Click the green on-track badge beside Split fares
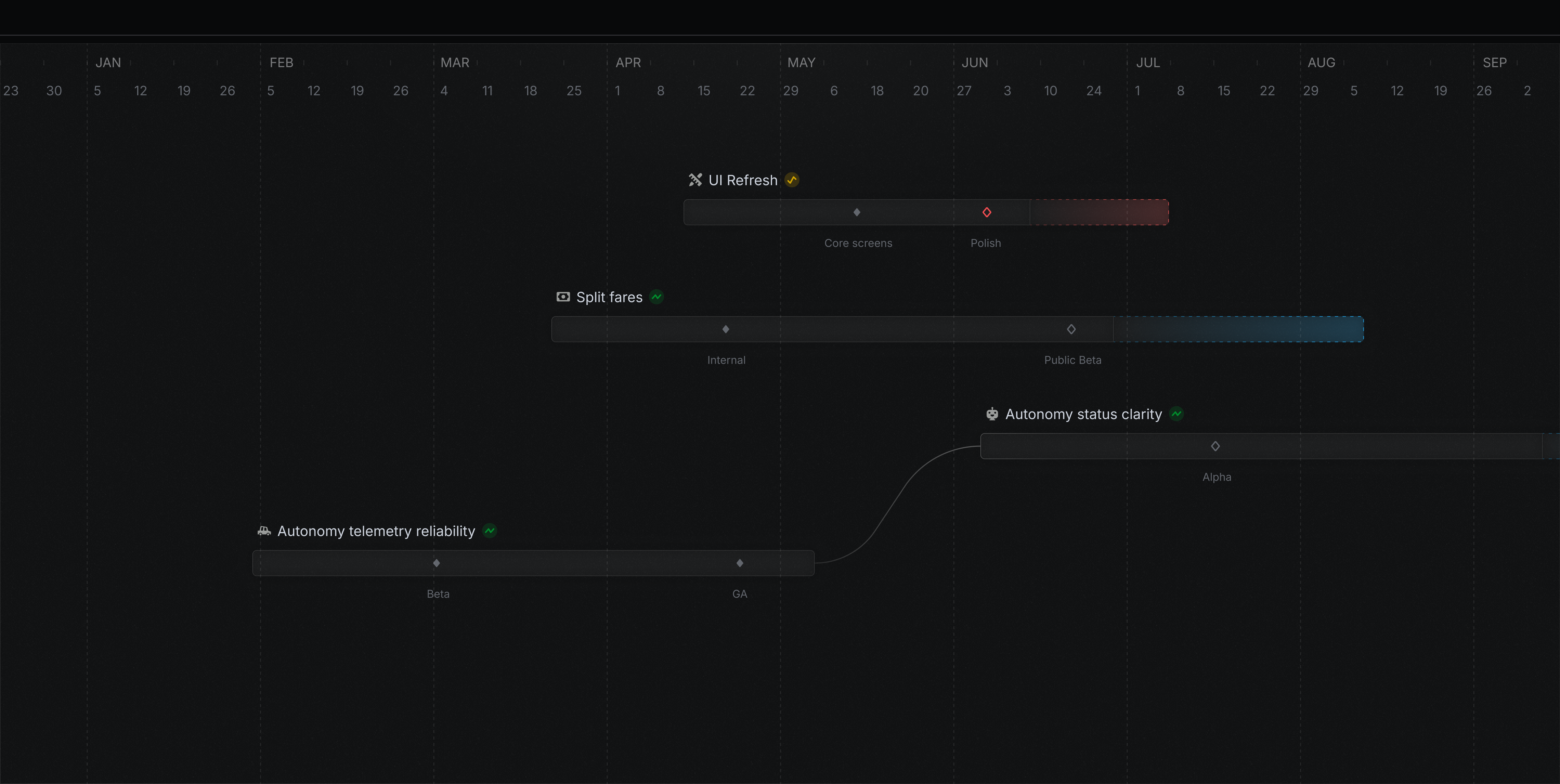 pyautogui.click(x=656, y=297)
